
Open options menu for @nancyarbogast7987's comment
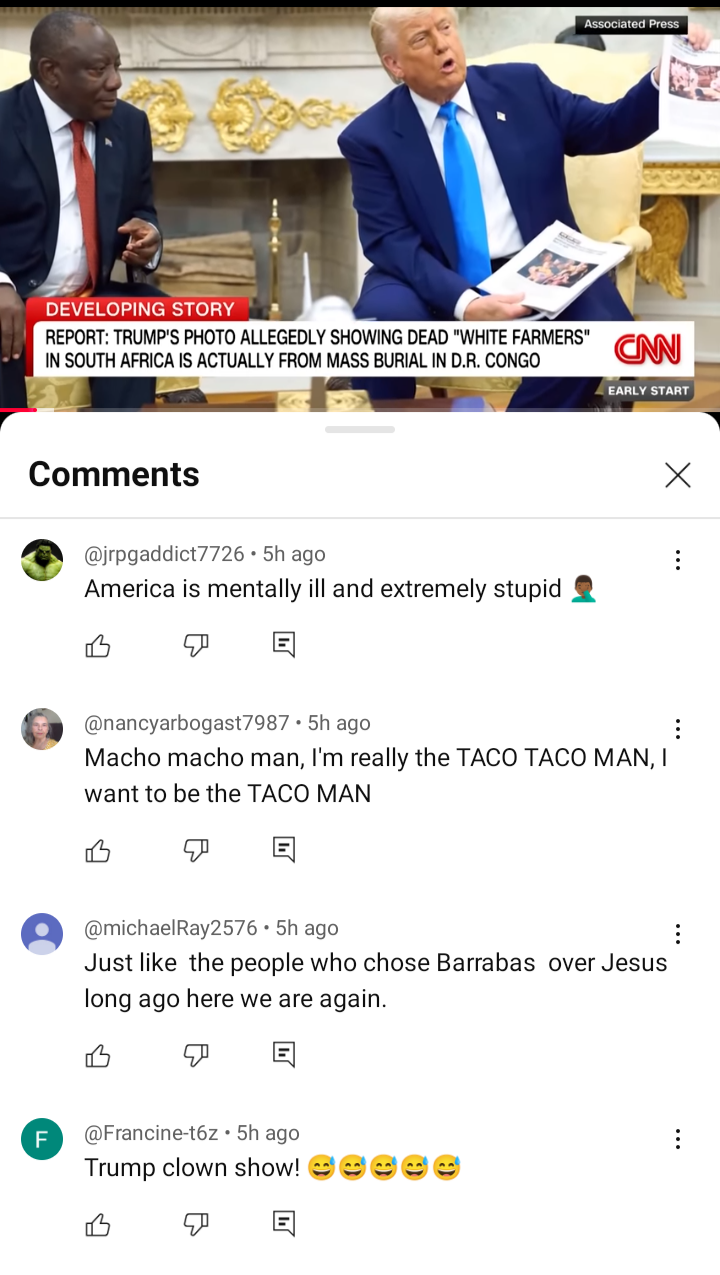click(x=678, y=729)
